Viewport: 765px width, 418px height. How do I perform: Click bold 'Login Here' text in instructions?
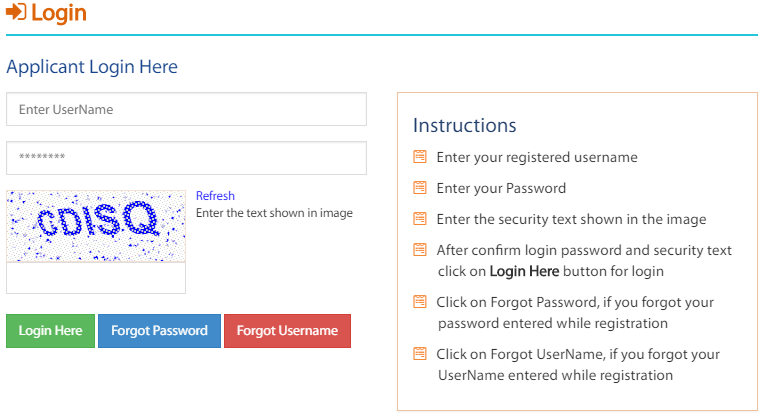pos(524,271)
